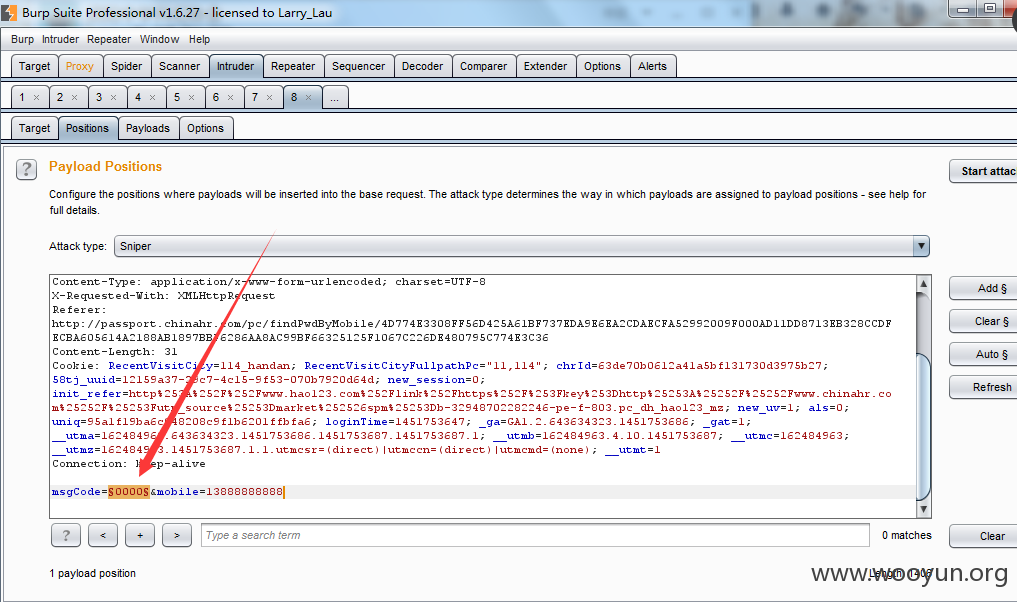1017x602 pixels.
Task: Open new Intruder tab with ellipsis tab
Action: [x=335, y=97]
